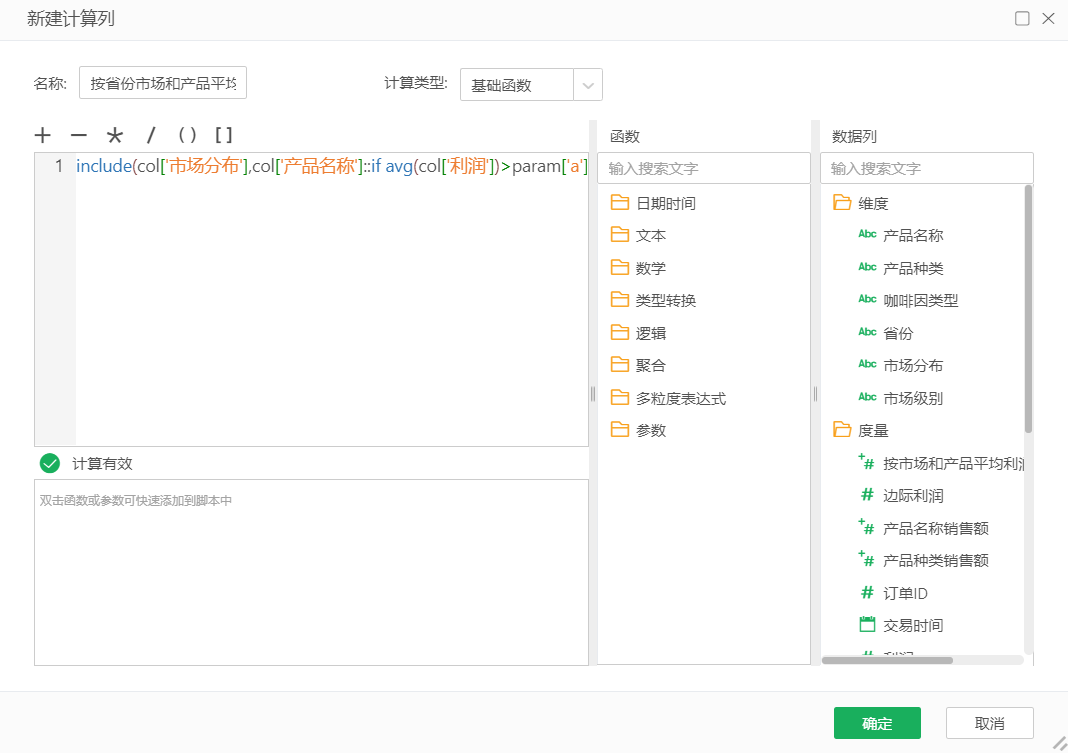The width and height of the screenshot is (1068, 753).
Task: Click the square brackets [] insert icon
Action: (x=226, y=133)
